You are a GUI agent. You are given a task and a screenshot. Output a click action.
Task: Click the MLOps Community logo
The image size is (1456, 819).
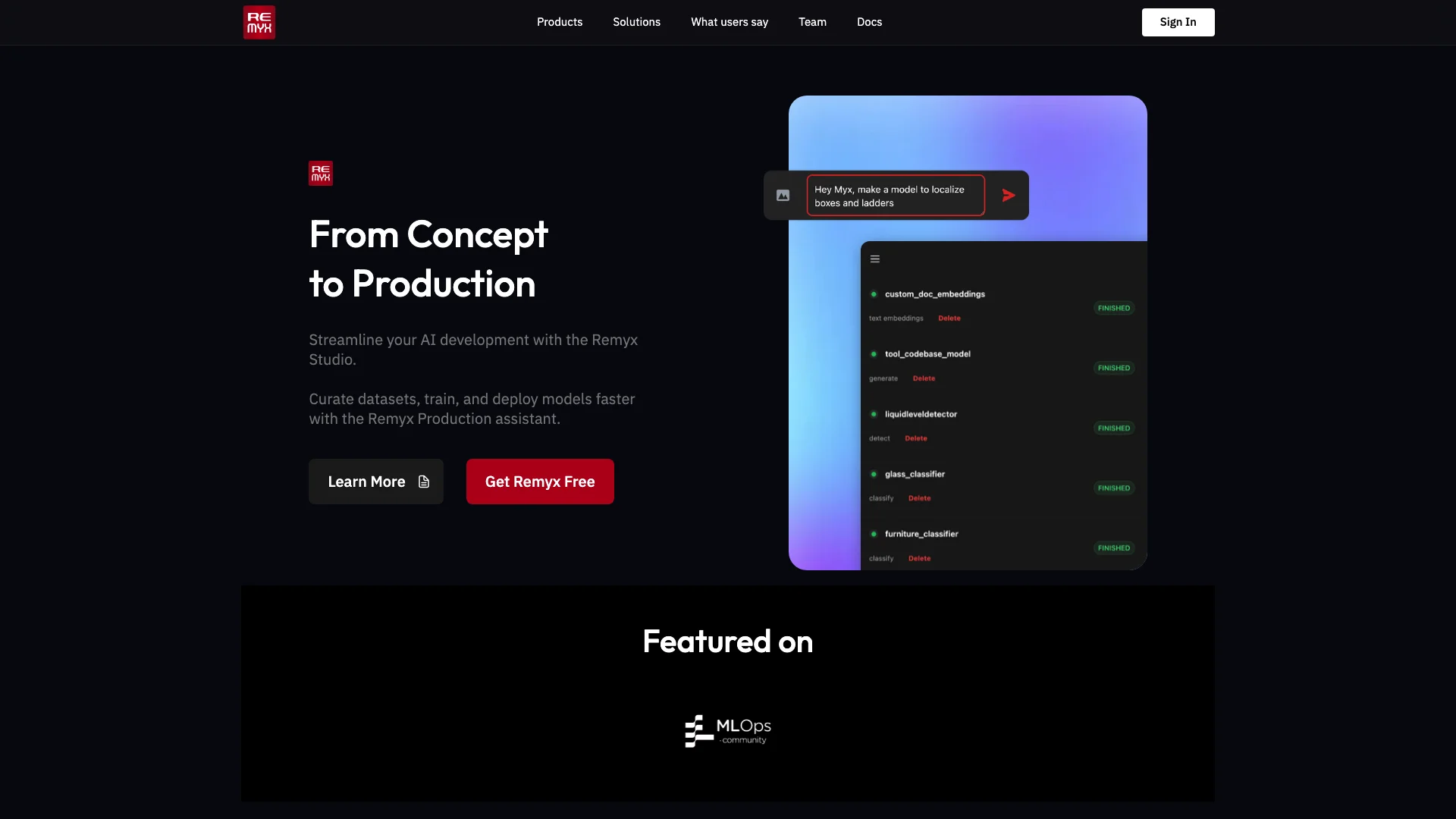click(728, 730)
